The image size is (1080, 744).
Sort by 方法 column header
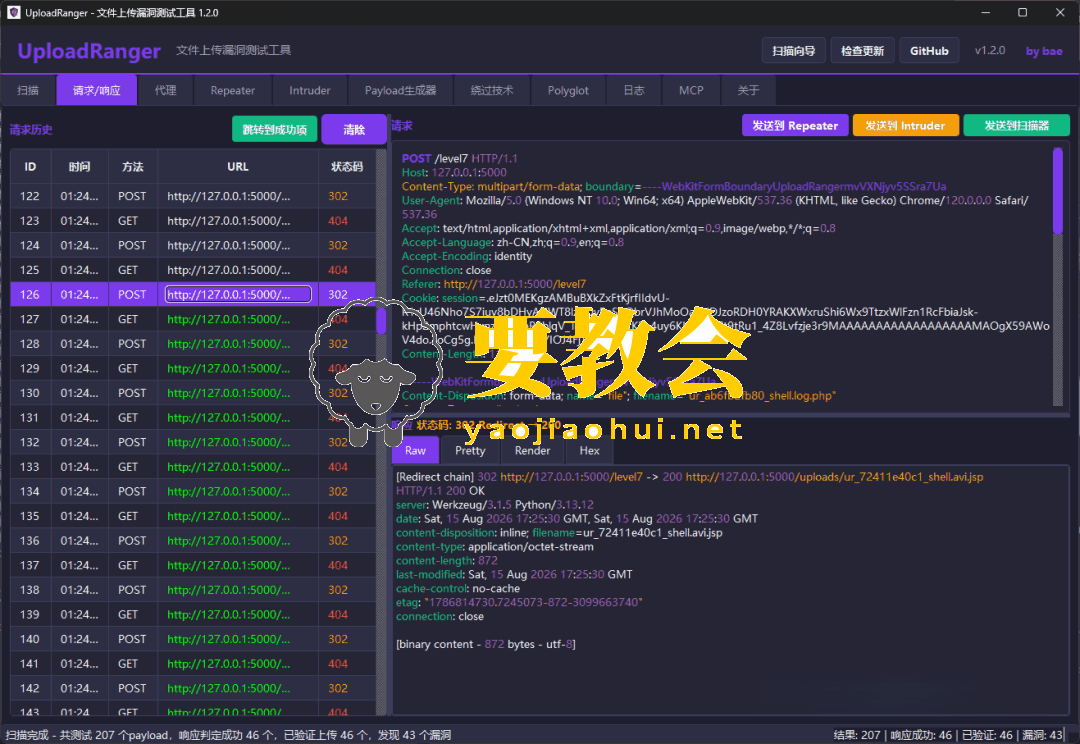133,167
